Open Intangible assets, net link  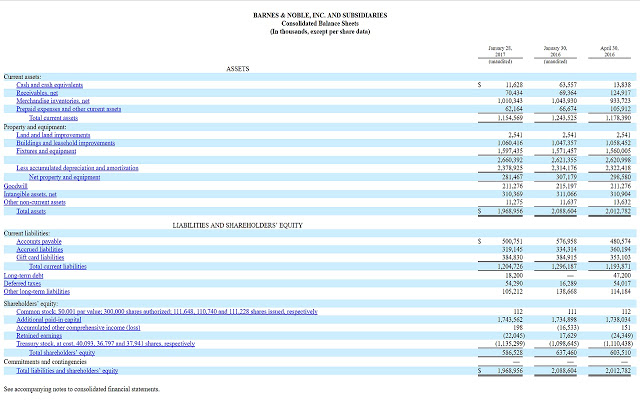click(30, 194)
